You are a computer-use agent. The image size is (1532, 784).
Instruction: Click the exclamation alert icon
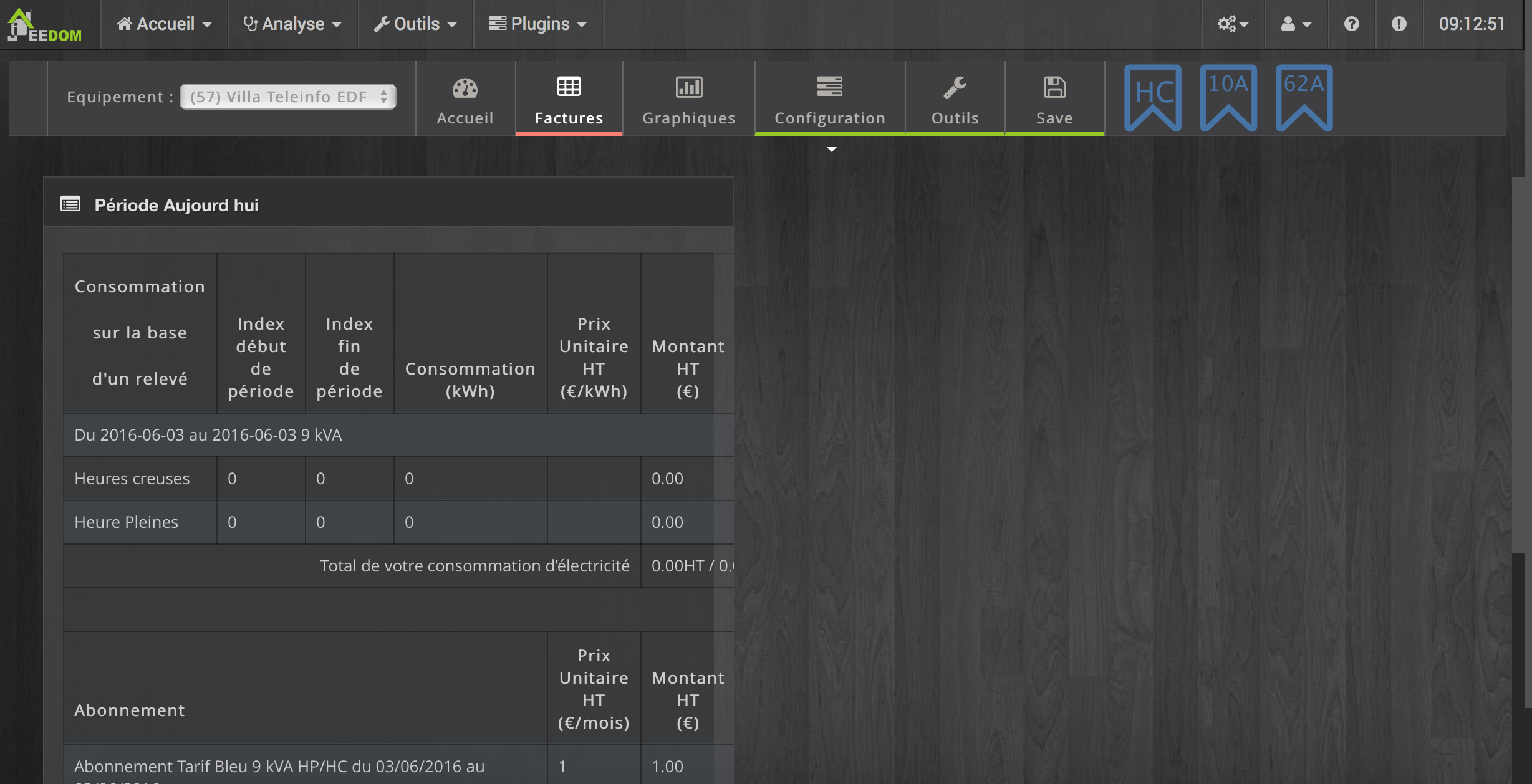coord(1399,24)
